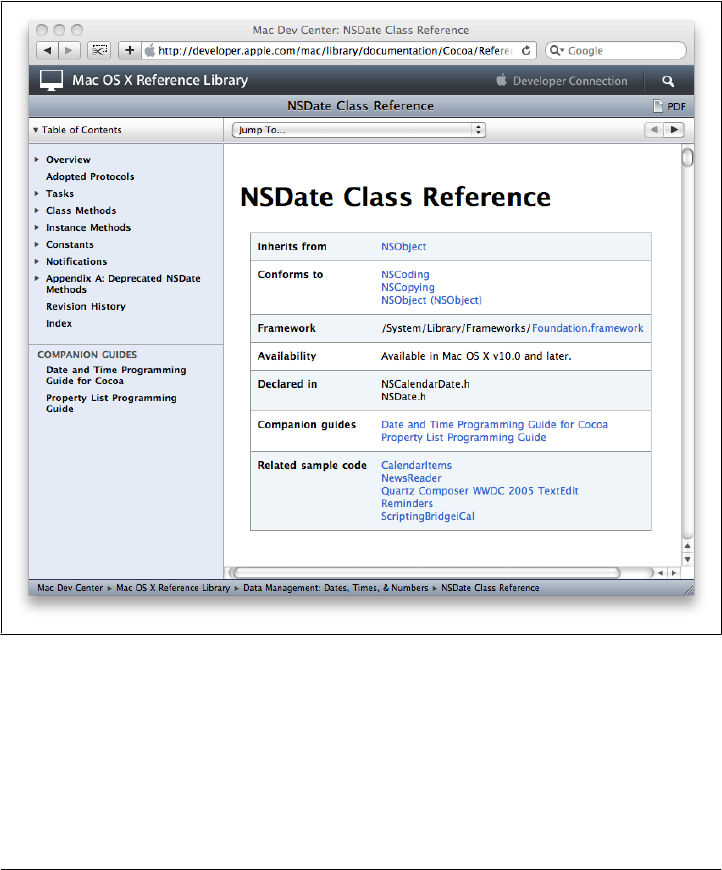Follow the NSCoding link
722x870 pixels.
coord(405,274)
